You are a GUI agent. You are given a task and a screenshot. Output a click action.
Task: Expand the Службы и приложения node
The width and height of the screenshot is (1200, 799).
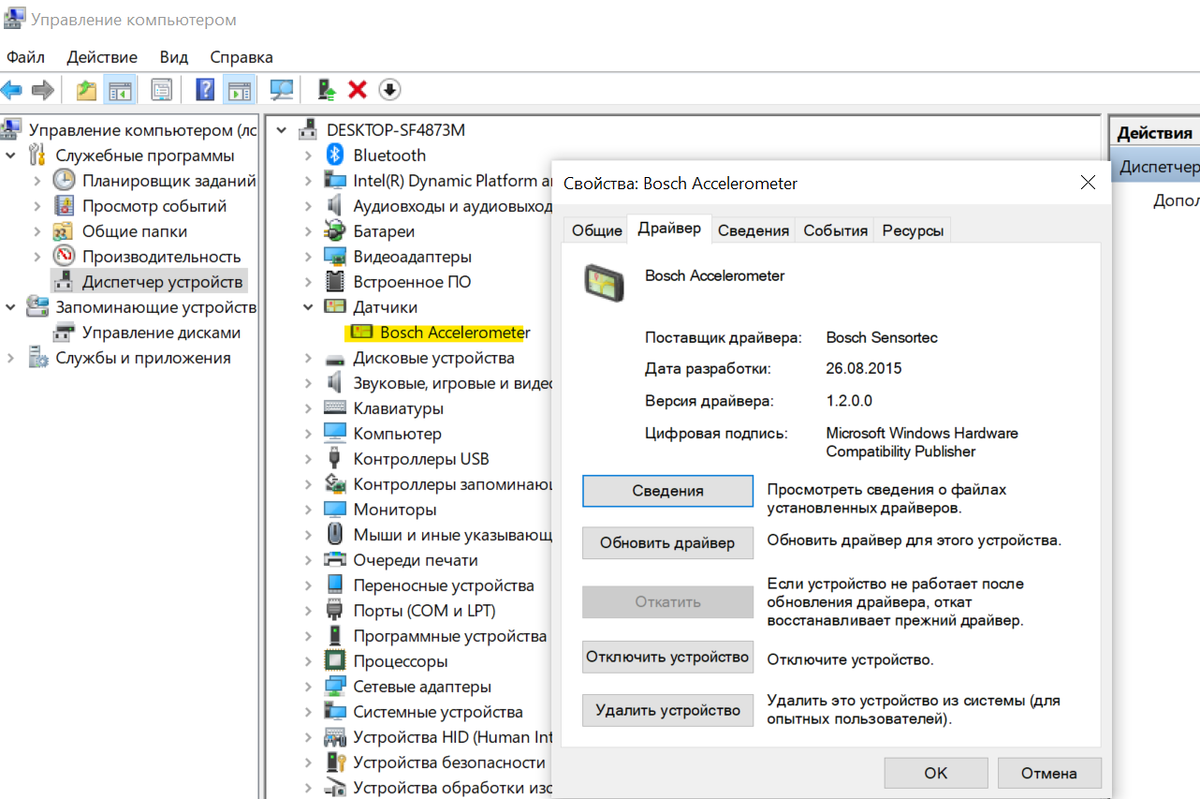[11, 358]
